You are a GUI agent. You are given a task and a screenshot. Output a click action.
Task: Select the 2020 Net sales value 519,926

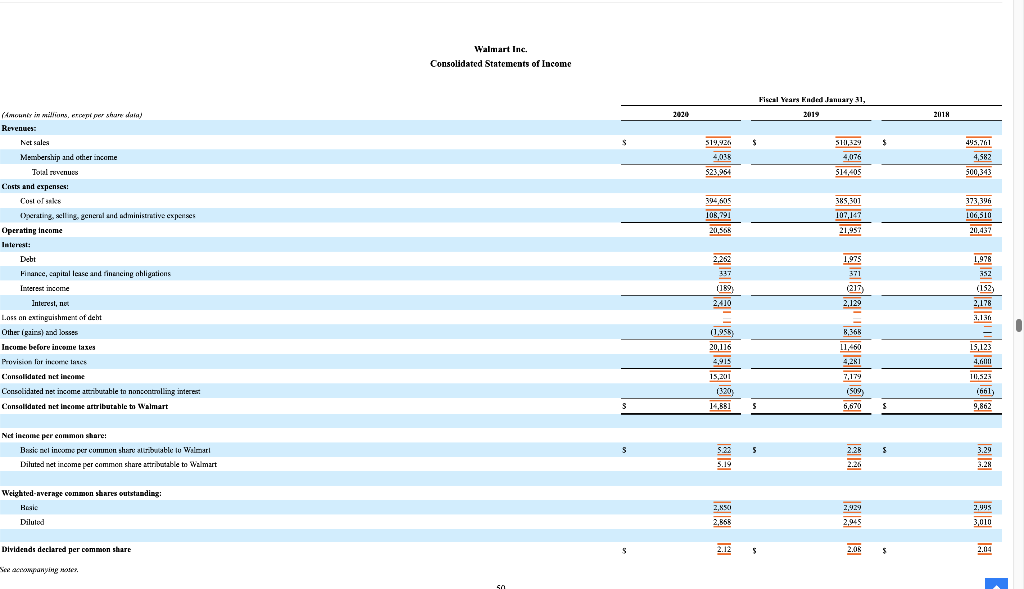pyautogui.click(x=718, y=142)
